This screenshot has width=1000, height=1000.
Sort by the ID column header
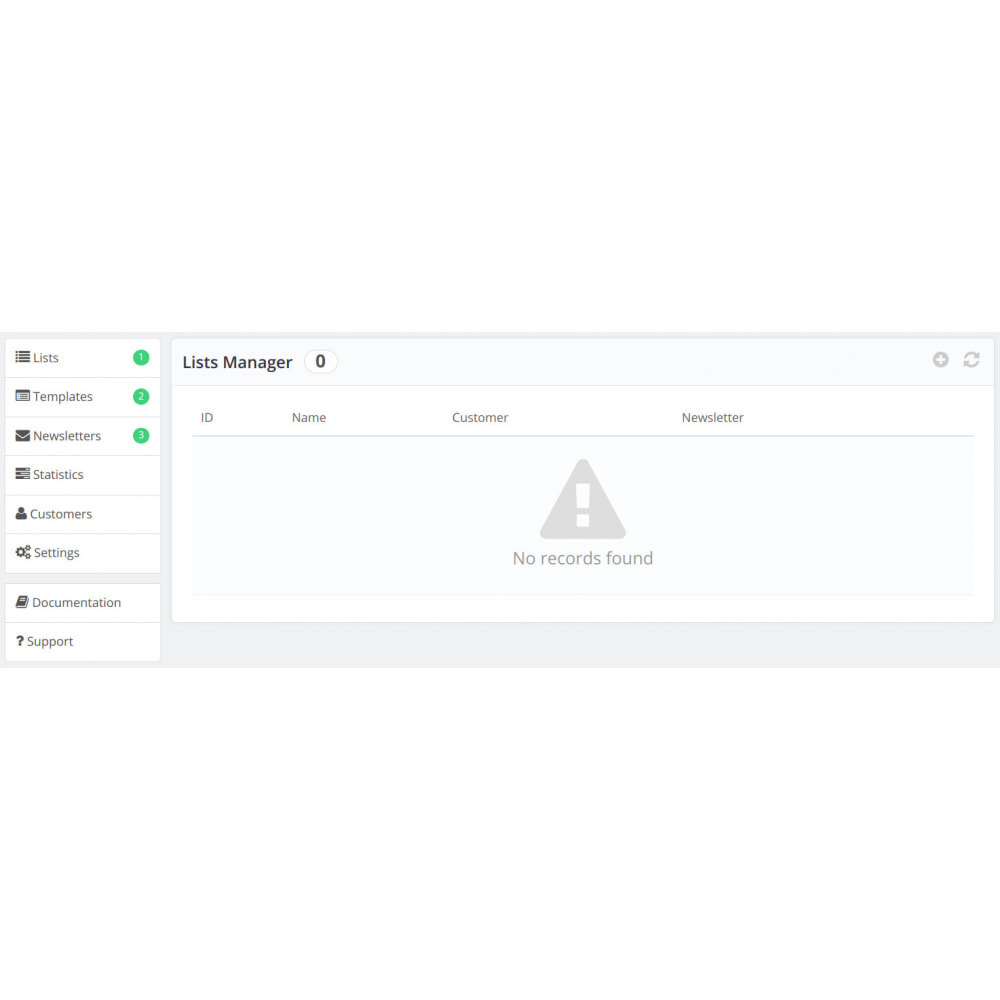pos(207,418)
